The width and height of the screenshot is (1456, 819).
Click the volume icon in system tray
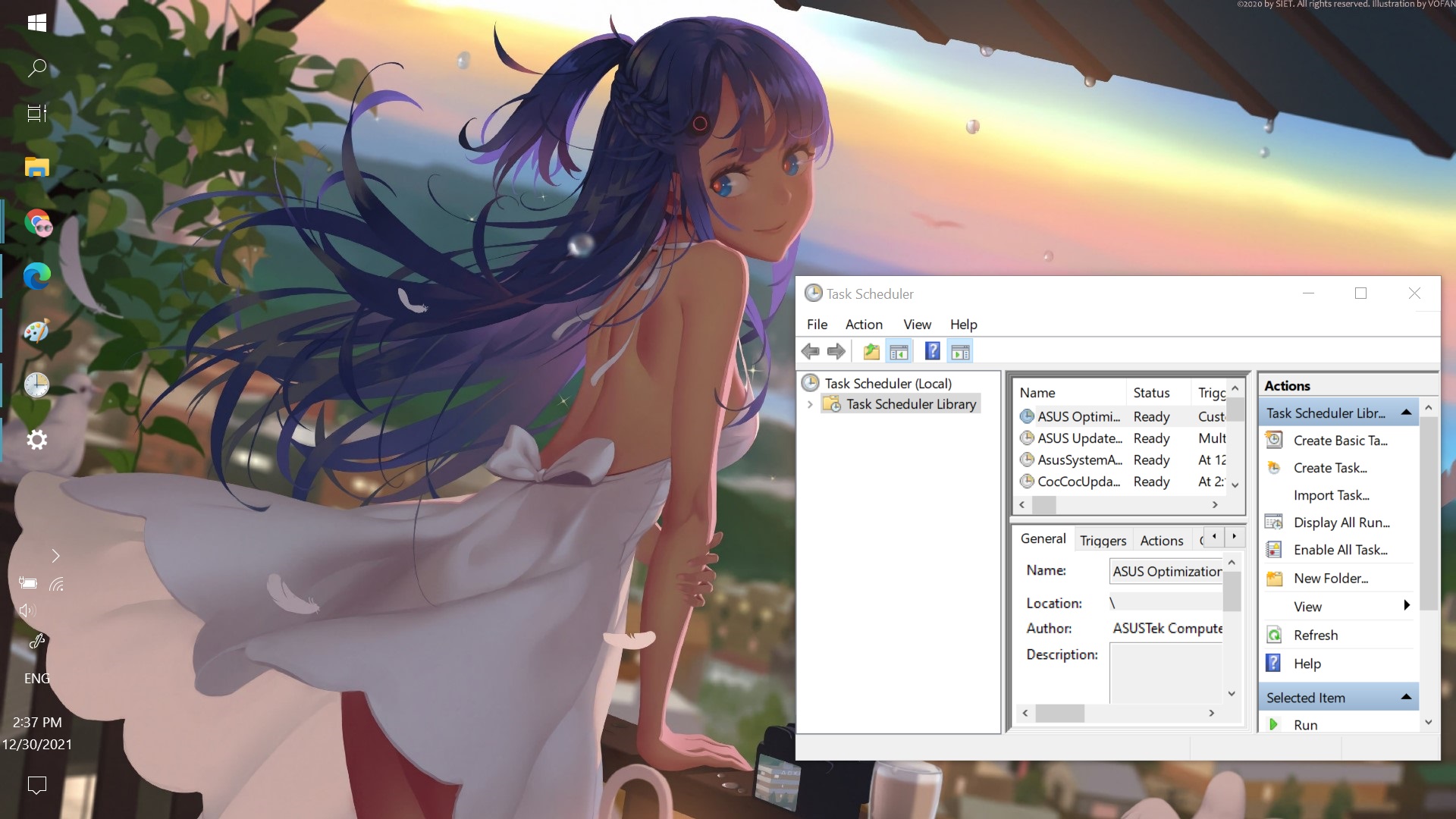tap(27, 610)
